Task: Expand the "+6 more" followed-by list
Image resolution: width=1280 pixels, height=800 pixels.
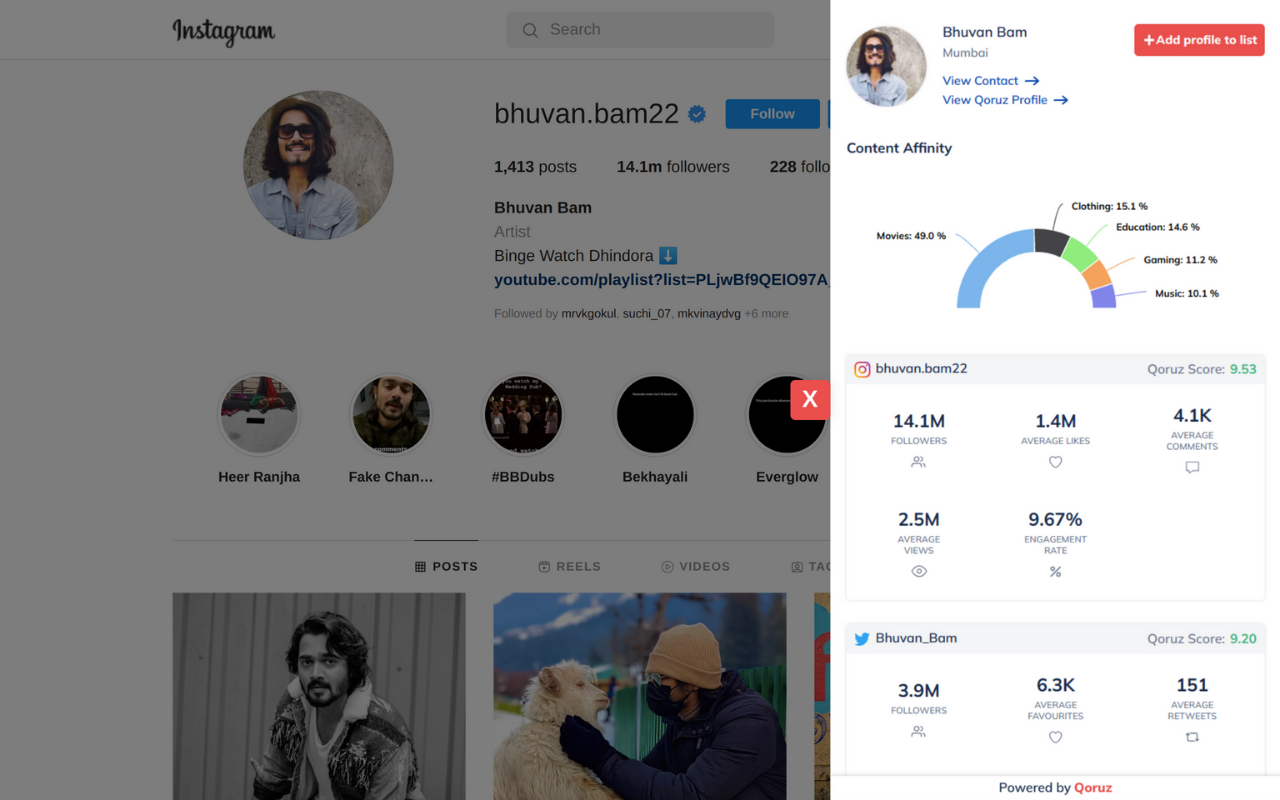Action: pos(766,313)
